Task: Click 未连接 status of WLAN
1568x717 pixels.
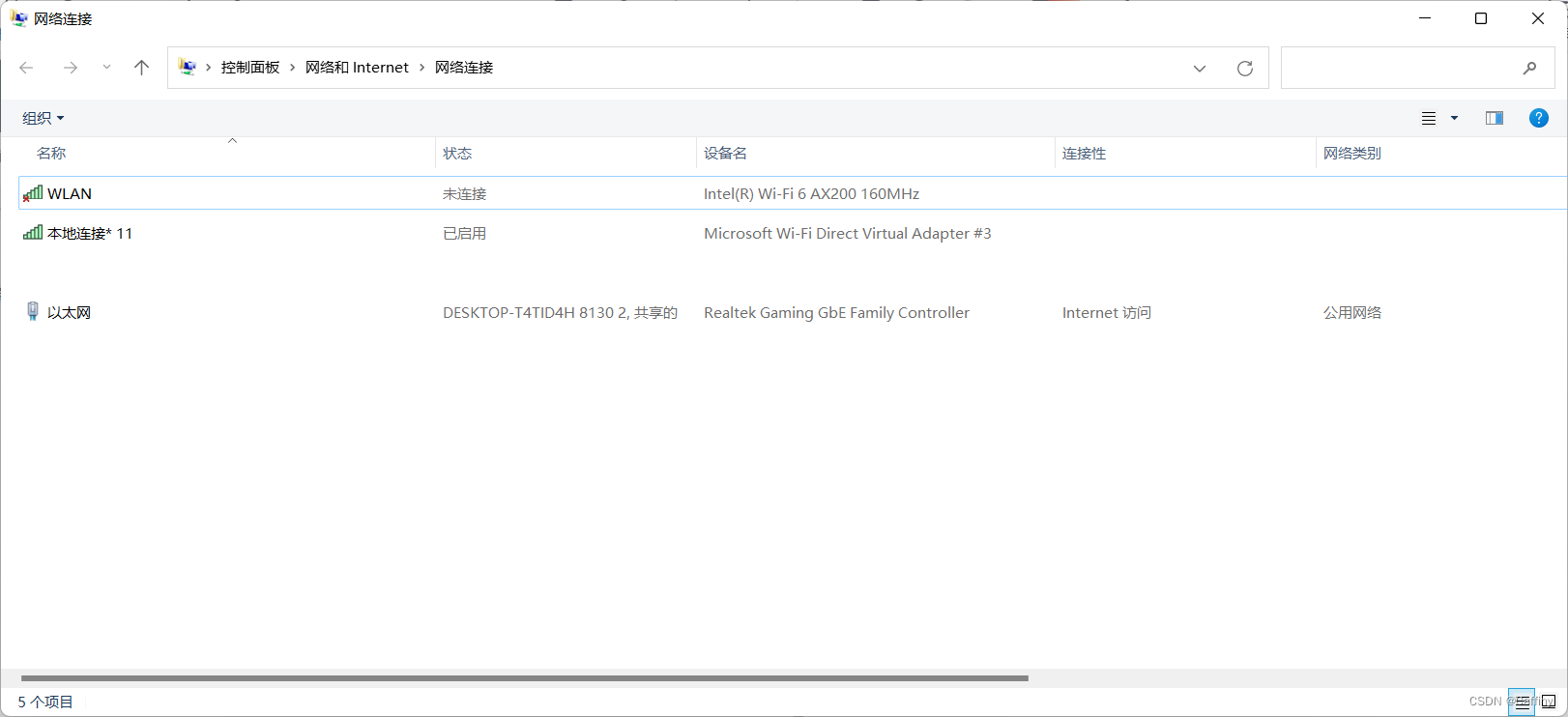Action: click(465, 194)
